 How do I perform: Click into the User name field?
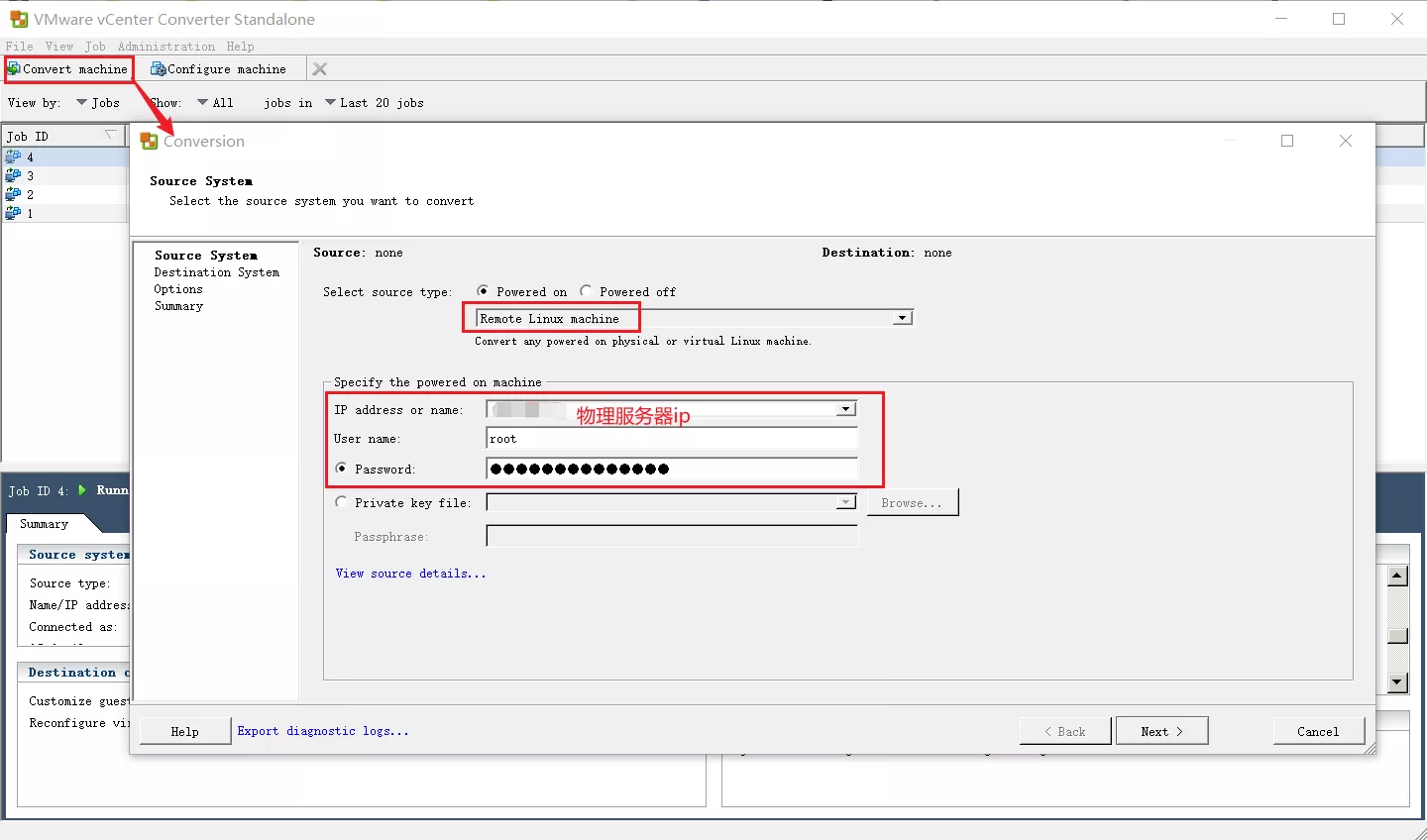pos(671,439)
